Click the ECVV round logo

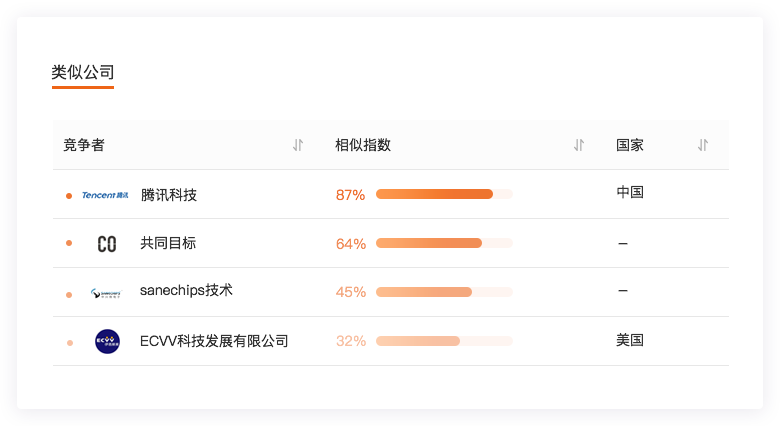point(107,341)
